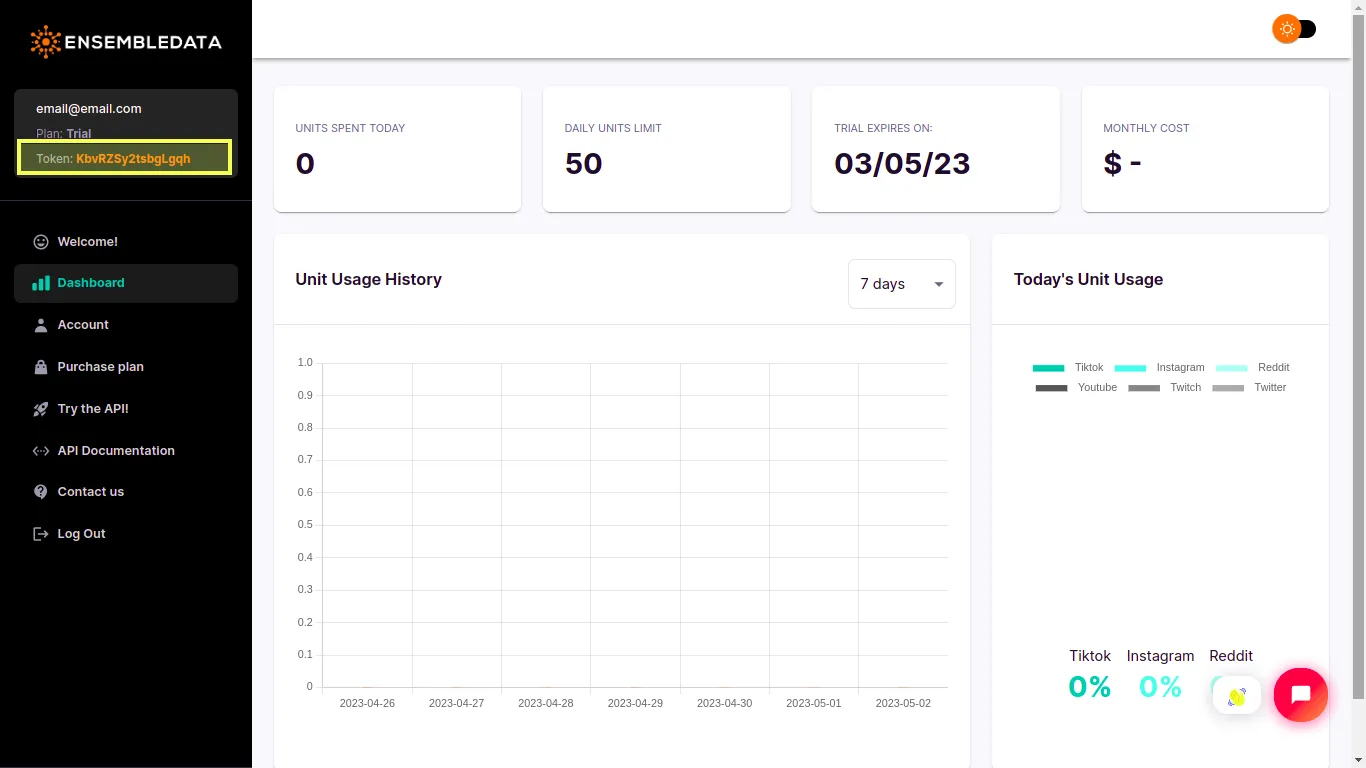
Task: Open the red chat bubble widget
Action: click(1300, 694)
